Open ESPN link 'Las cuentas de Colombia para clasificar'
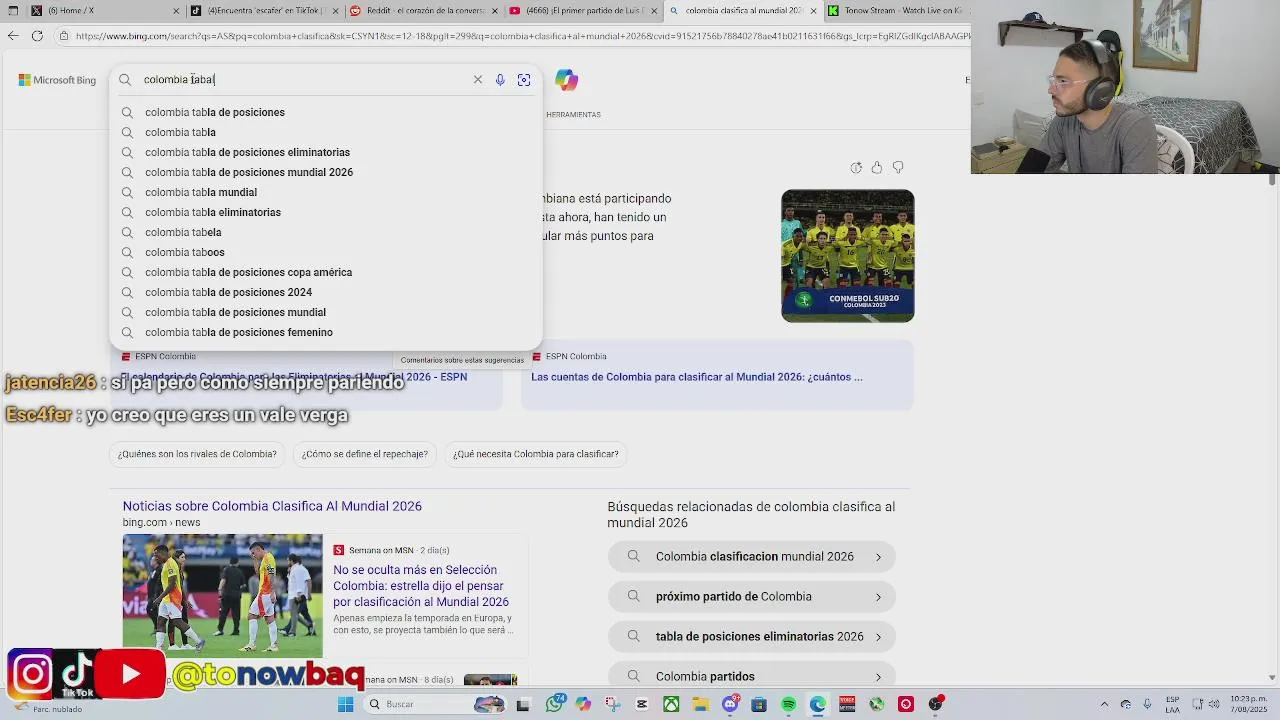 (696, 377)
